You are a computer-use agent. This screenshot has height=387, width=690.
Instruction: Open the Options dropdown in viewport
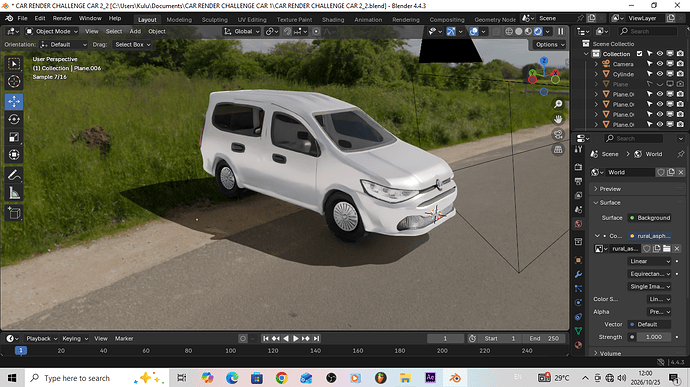[550, 44]
